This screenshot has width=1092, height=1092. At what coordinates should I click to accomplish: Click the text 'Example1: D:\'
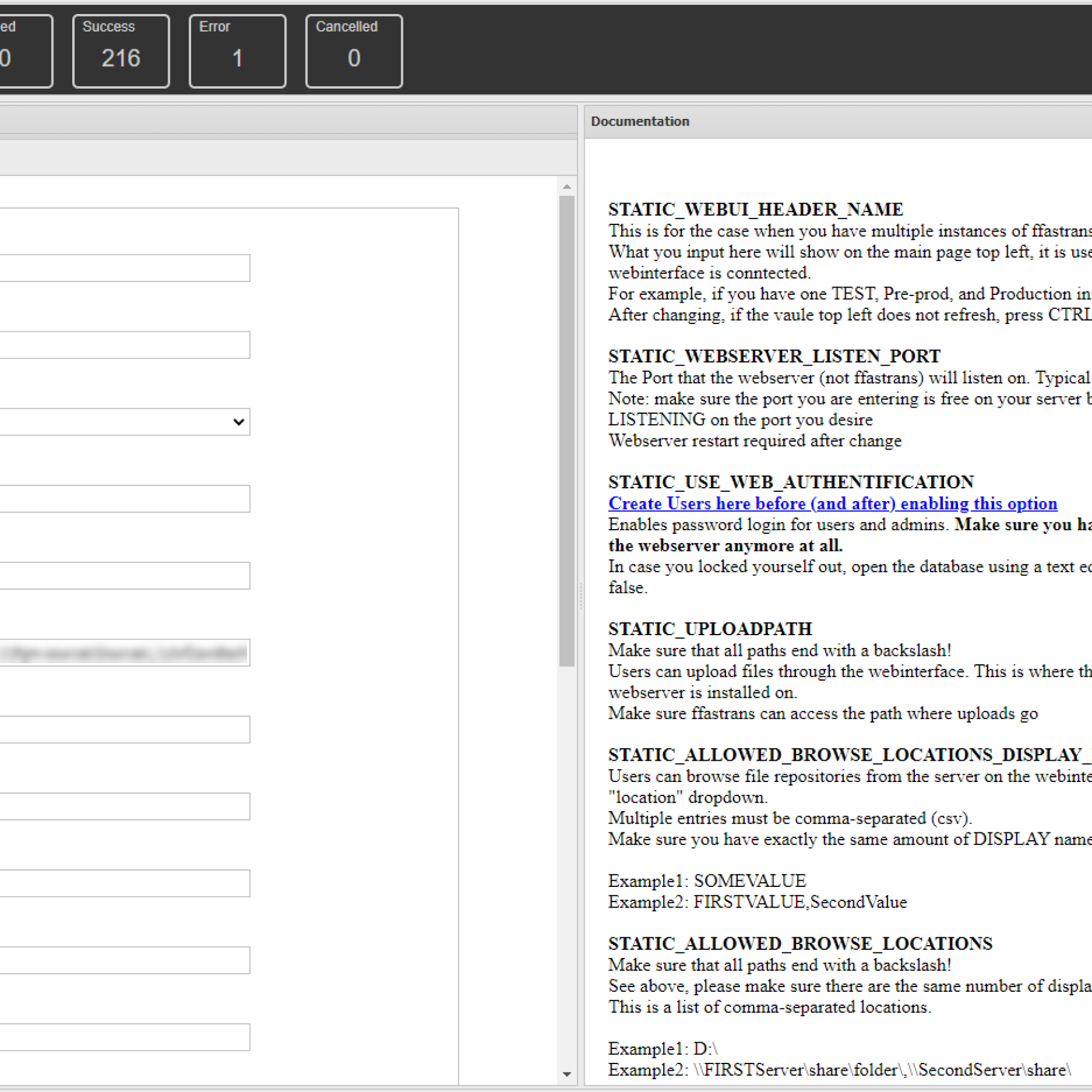663,1049
